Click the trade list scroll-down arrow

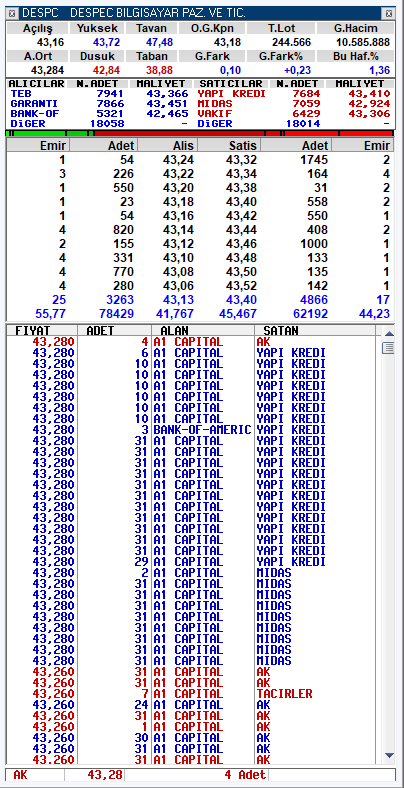coord(388,755)
